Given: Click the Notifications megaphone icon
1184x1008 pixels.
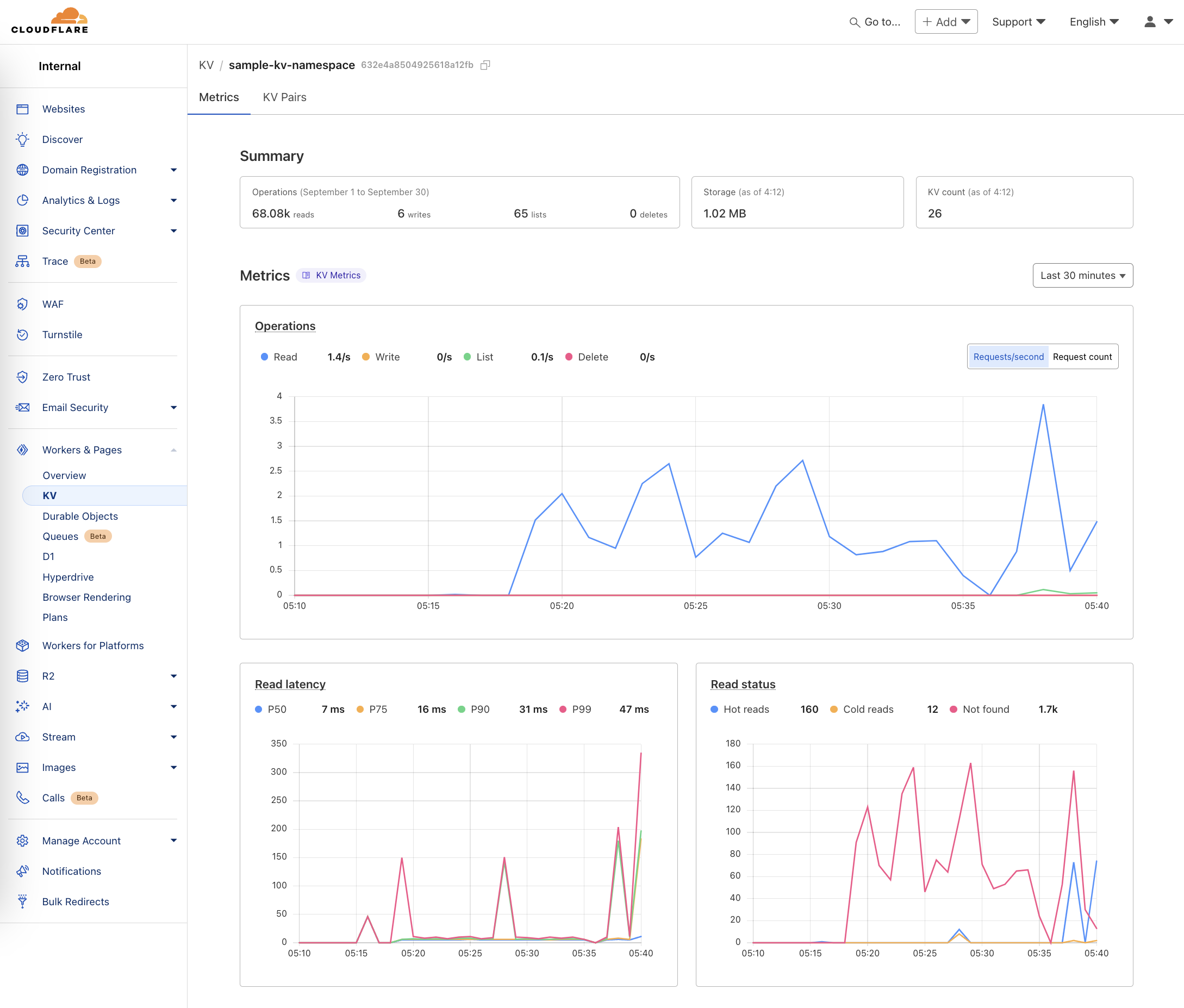Looking at the screenshot, I should 22,872.
